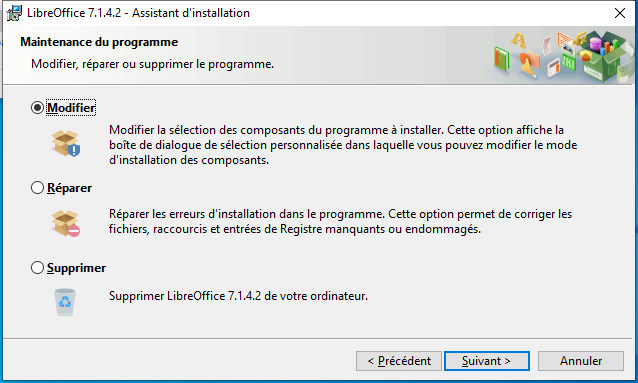638x383 pixels.
Task: Click the bold Modifier option label
Action: [x=71, y=108]
